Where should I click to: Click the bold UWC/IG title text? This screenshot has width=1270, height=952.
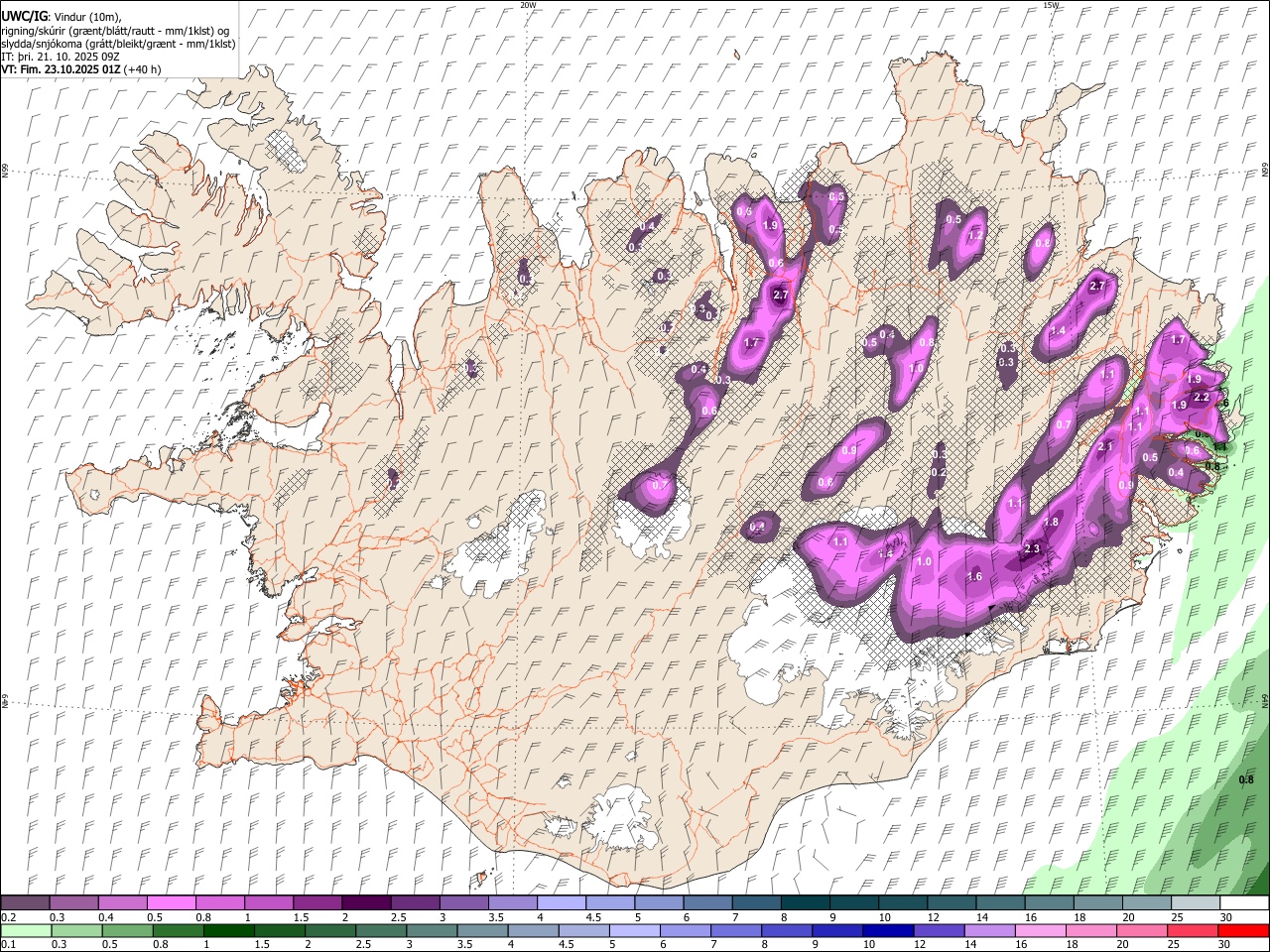pos(23,17)
